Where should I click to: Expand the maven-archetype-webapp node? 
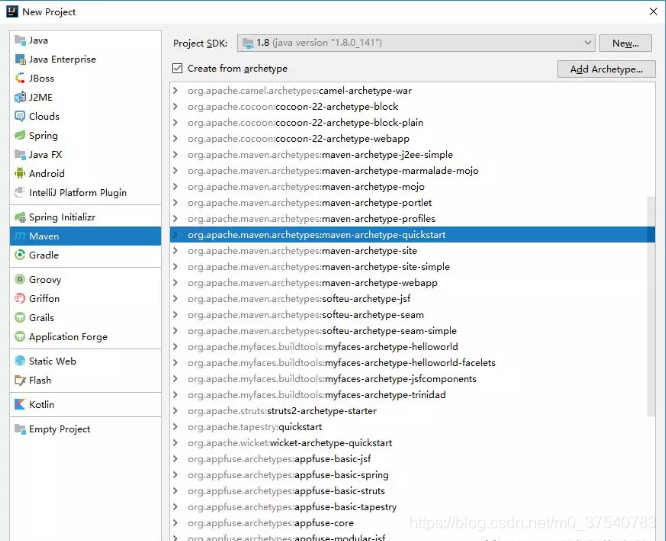[175, 283]
